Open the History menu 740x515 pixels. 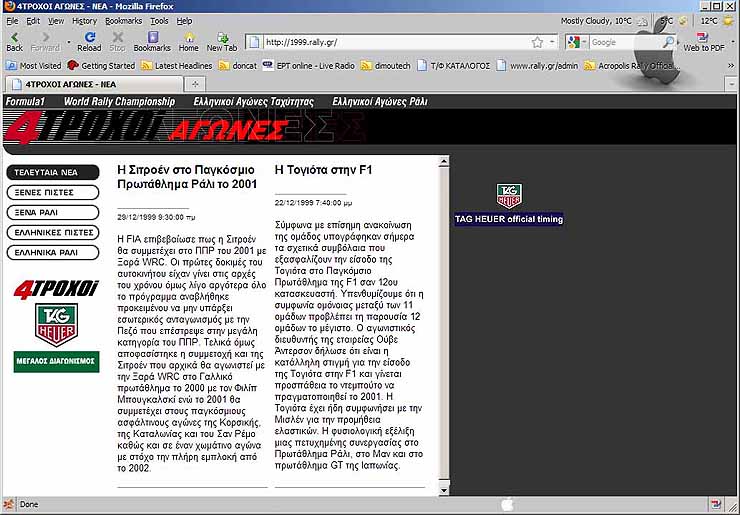[x=84, y=21]
